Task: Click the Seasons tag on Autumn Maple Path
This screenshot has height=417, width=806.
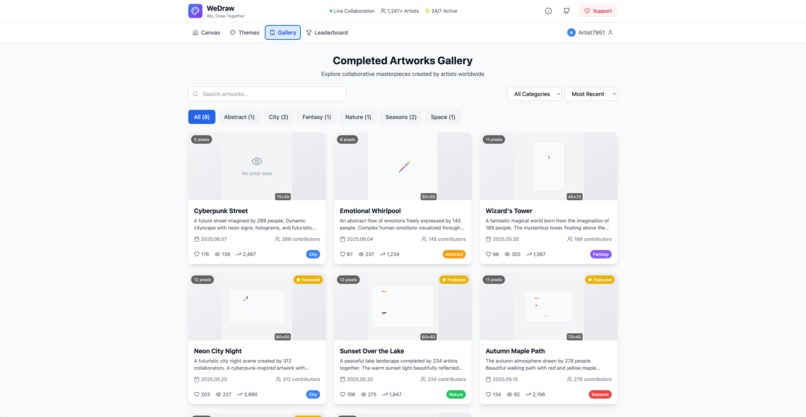Action: coord(600,394)
